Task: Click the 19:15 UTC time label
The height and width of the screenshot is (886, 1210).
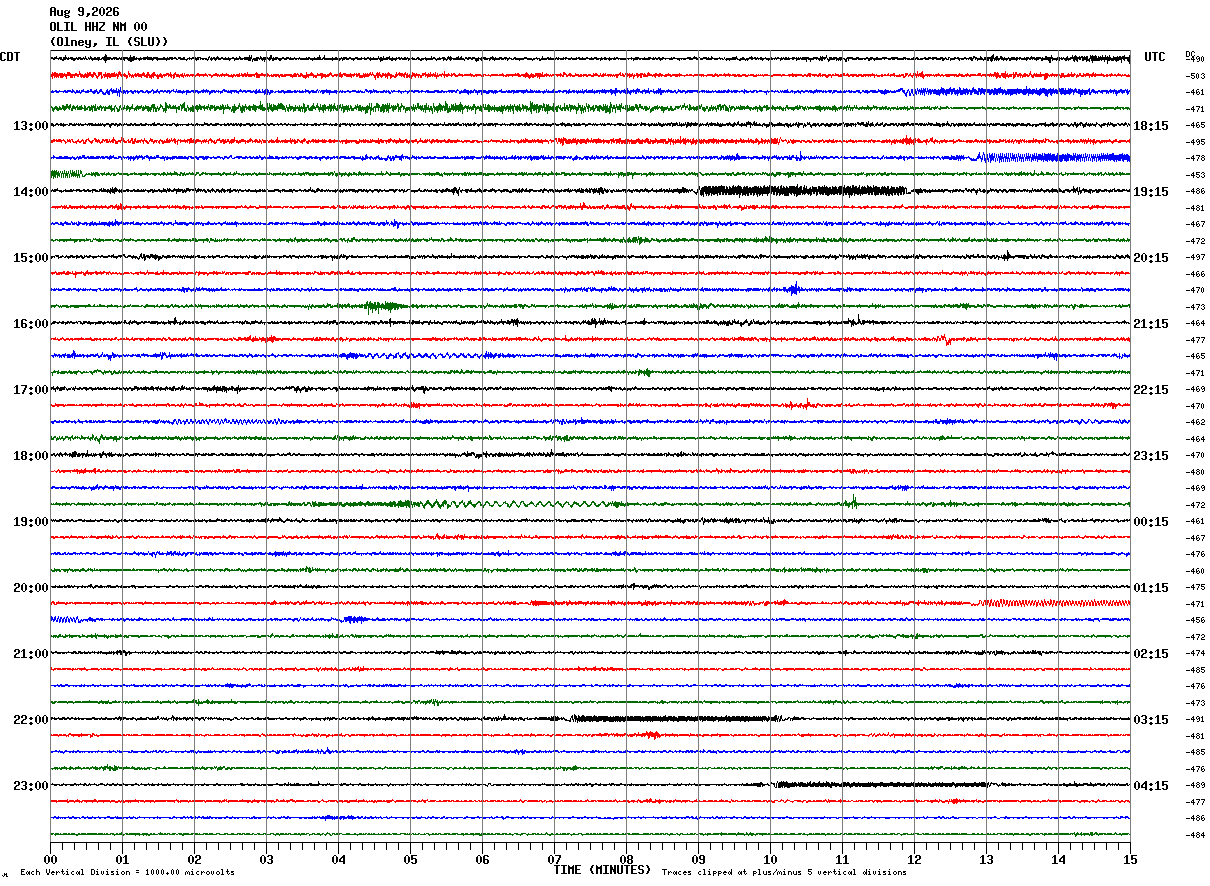Action: pos(1151,192)
